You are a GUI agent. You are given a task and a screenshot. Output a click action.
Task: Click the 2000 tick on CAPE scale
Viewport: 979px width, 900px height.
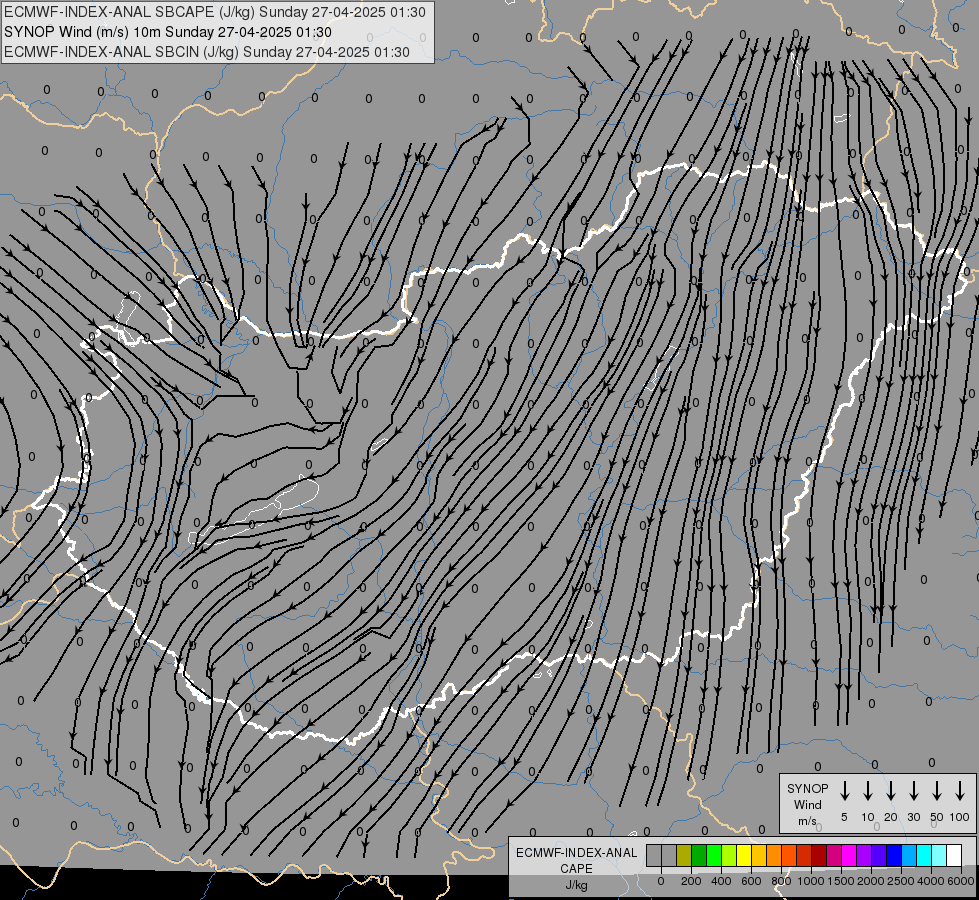click(871, 881)
